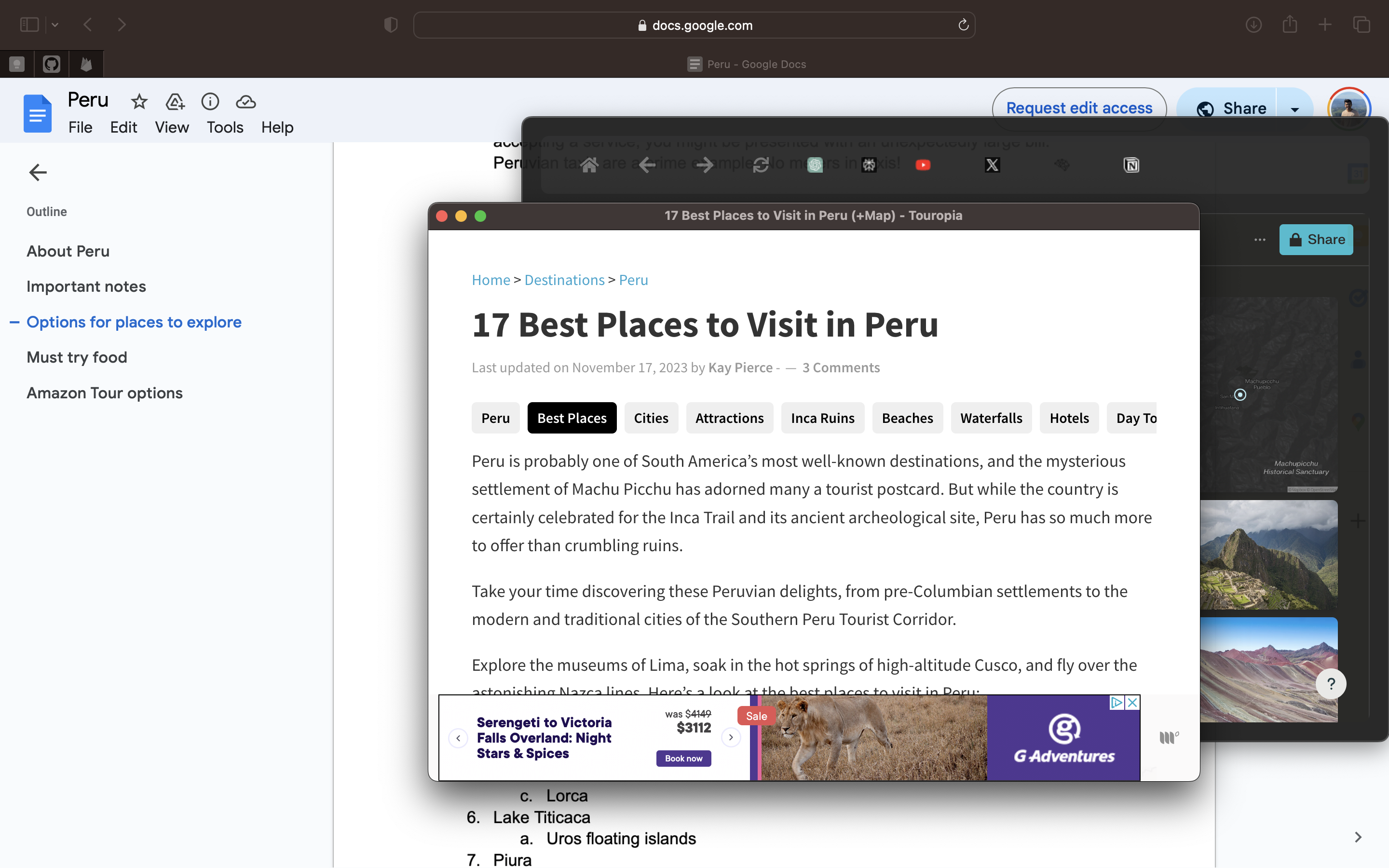Close the outline with back arrow
Viewport: 1389px width, 868px height.
point(38,172)
